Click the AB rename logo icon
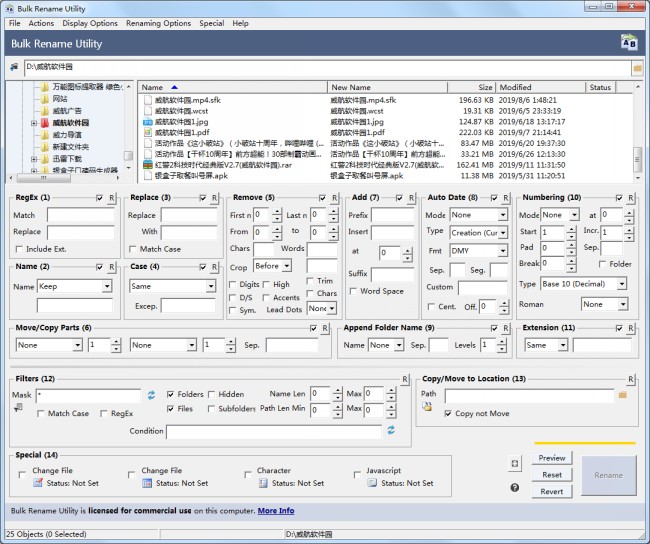Screen dimensions: 650x544 [629, 43]
